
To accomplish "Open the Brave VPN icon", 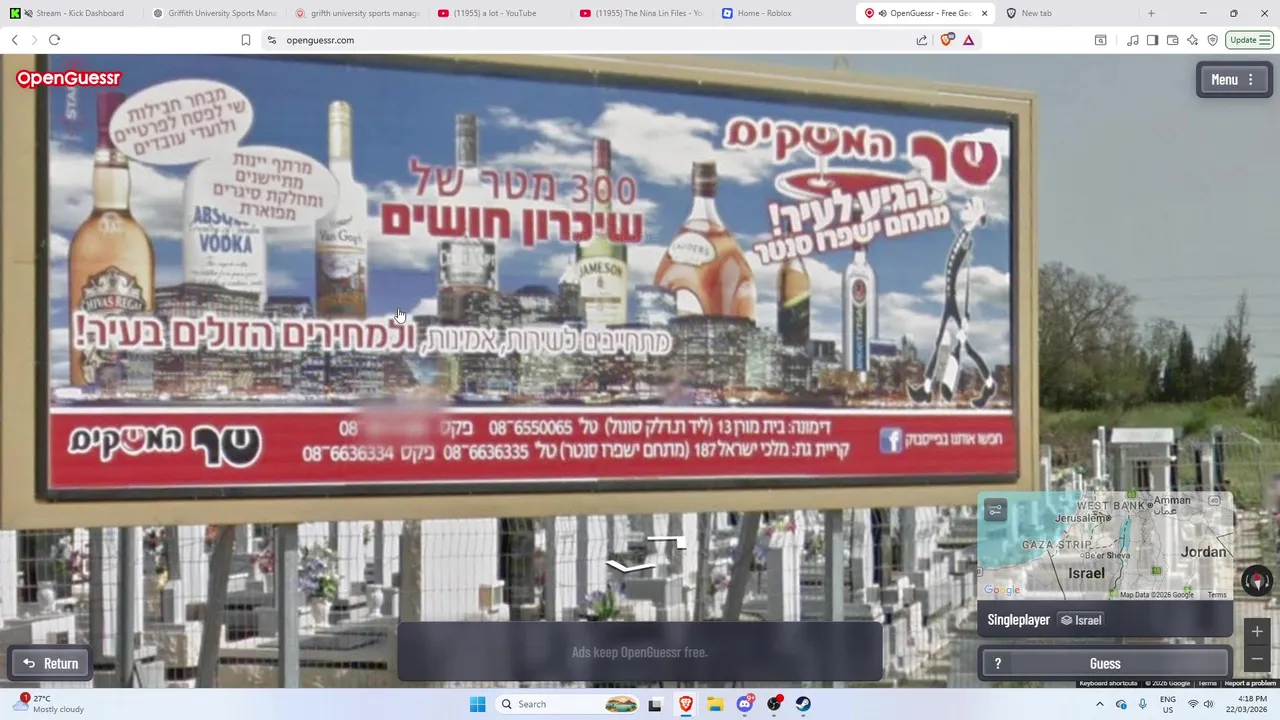I will [x=1212, y=40].
